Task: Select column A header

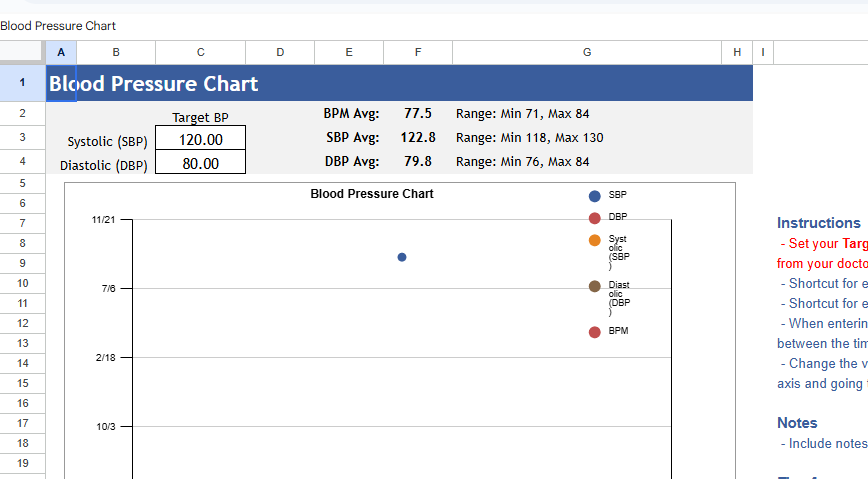Action: click(62, 52)
